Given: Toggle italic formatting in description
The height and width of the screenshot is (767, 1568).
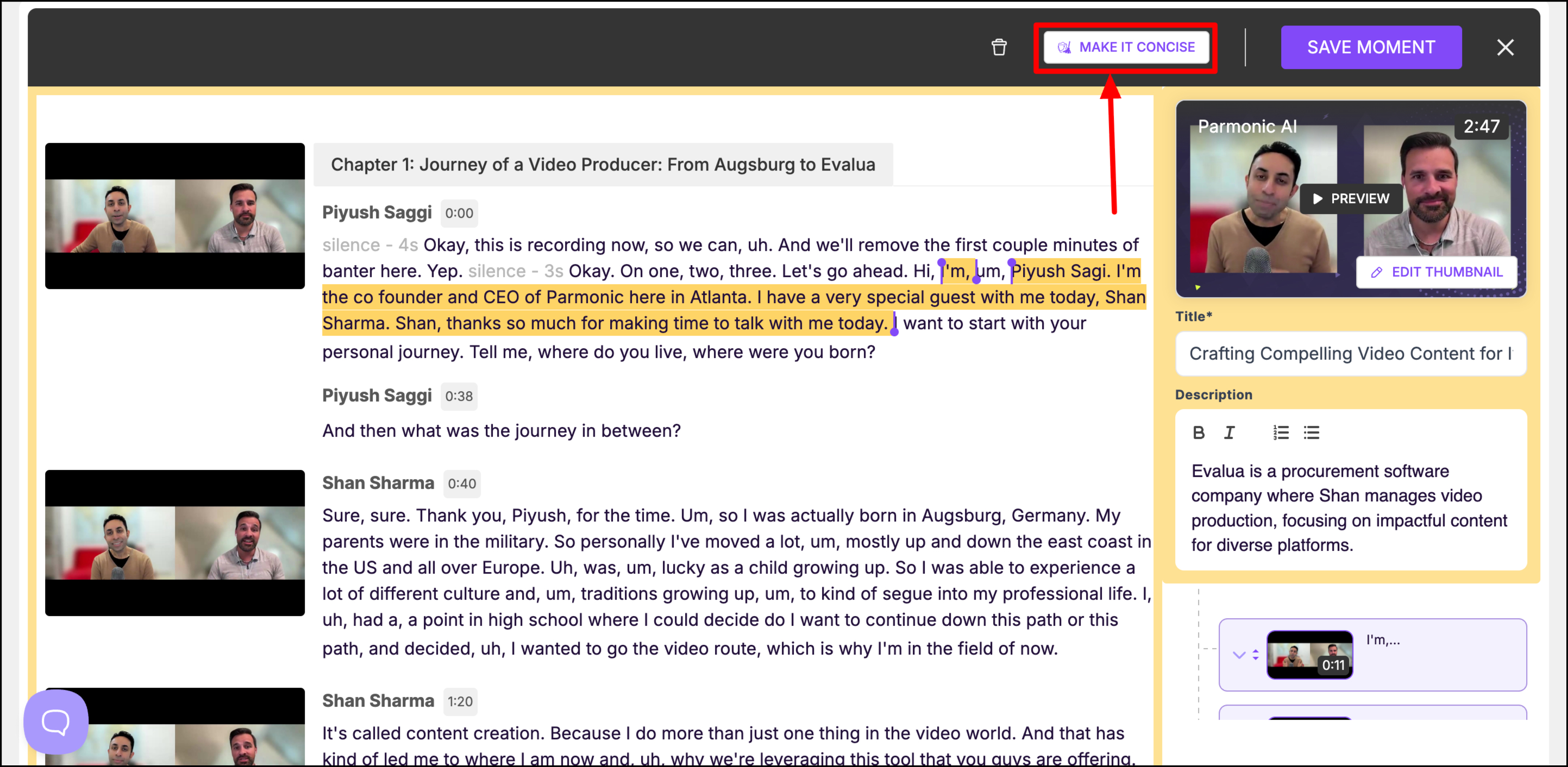Looking at the screenshot, I should pos(1229,432).
